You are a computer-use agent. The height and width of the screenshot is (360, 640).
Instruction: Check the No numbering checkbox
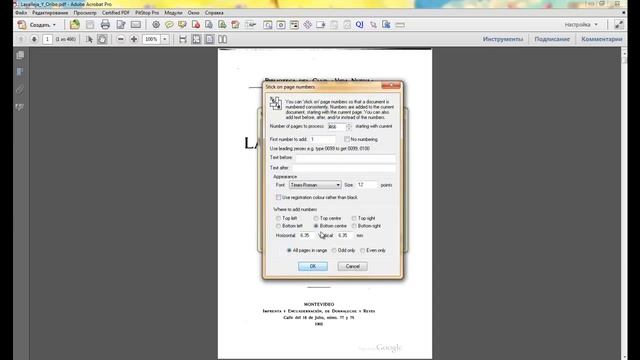pyautogui.click(x=347, y=139)
